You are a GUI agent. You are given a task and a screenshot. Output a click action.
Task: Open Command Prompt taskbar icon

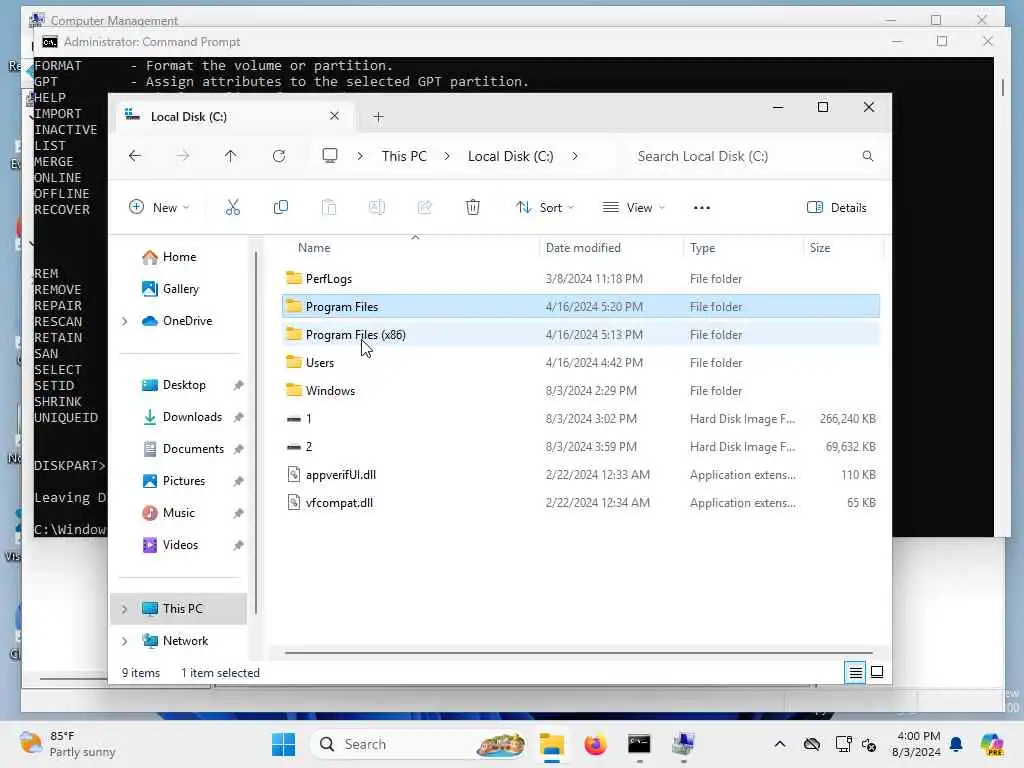(x=639, y=744)
